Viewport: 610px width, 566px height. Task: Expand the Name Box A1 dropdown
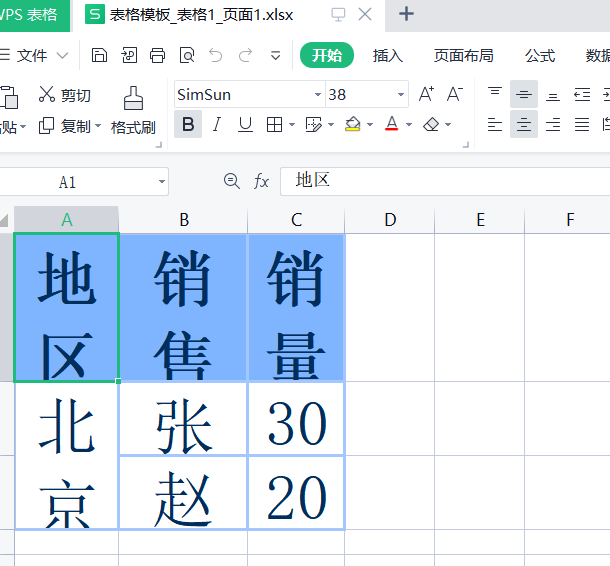tap(162, 182)
